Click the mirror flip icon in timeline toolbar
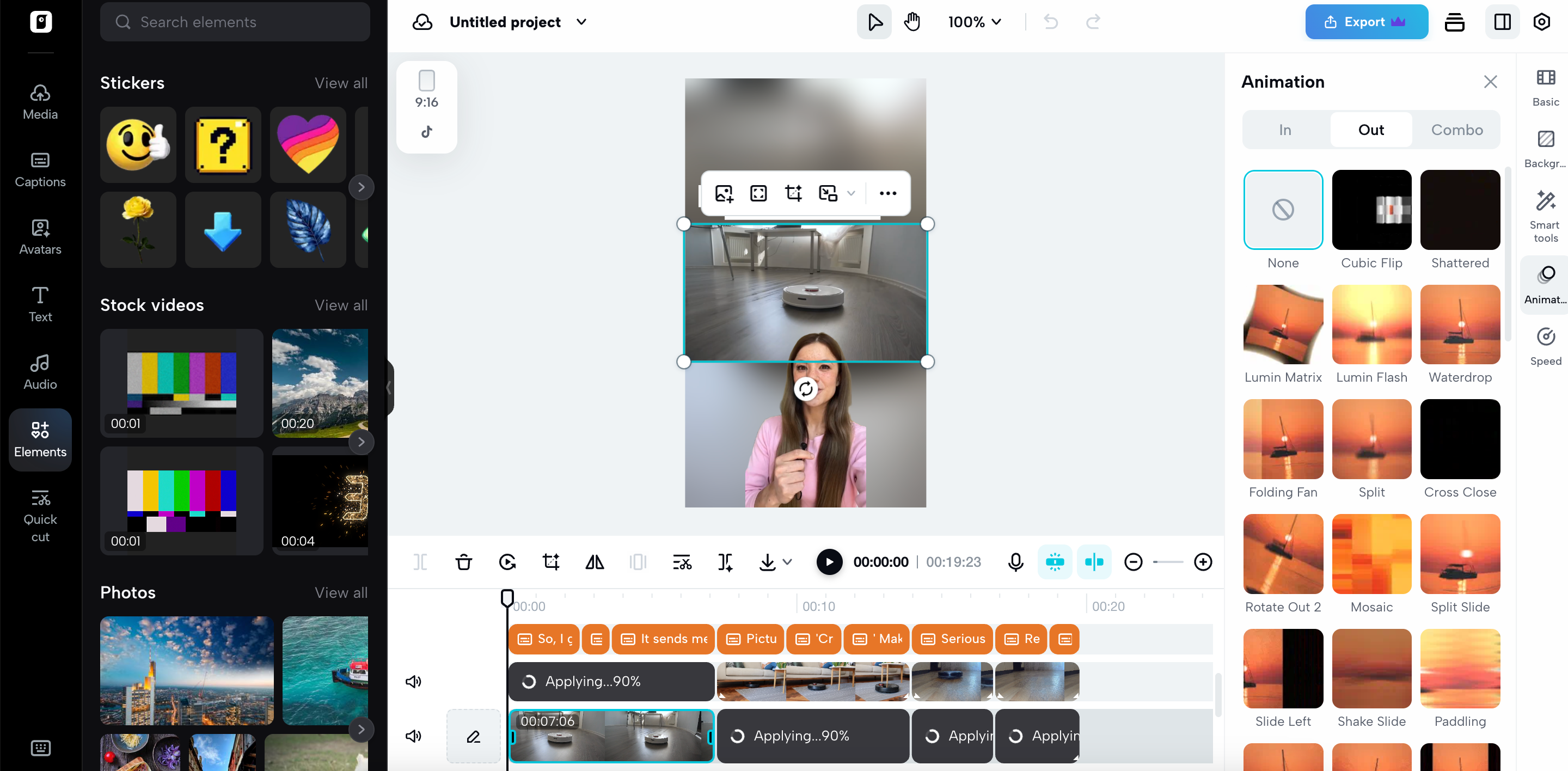1568x771 pixels. tap(594, 562)
